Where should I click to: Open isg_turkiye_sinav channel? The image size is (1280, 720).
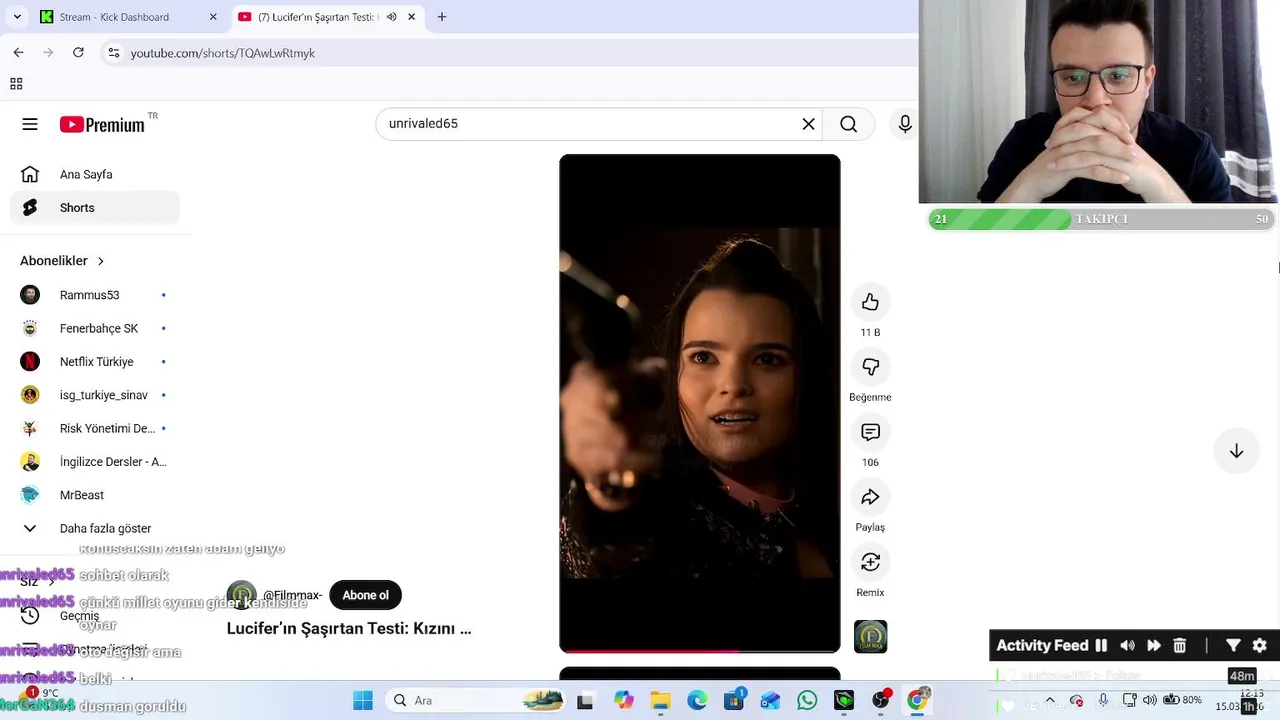click(95, 395)
